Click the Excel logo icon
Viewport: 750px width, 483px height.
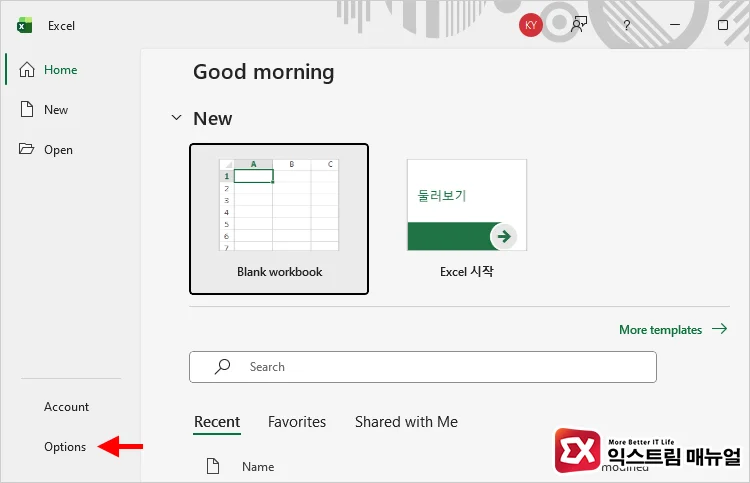24,25
